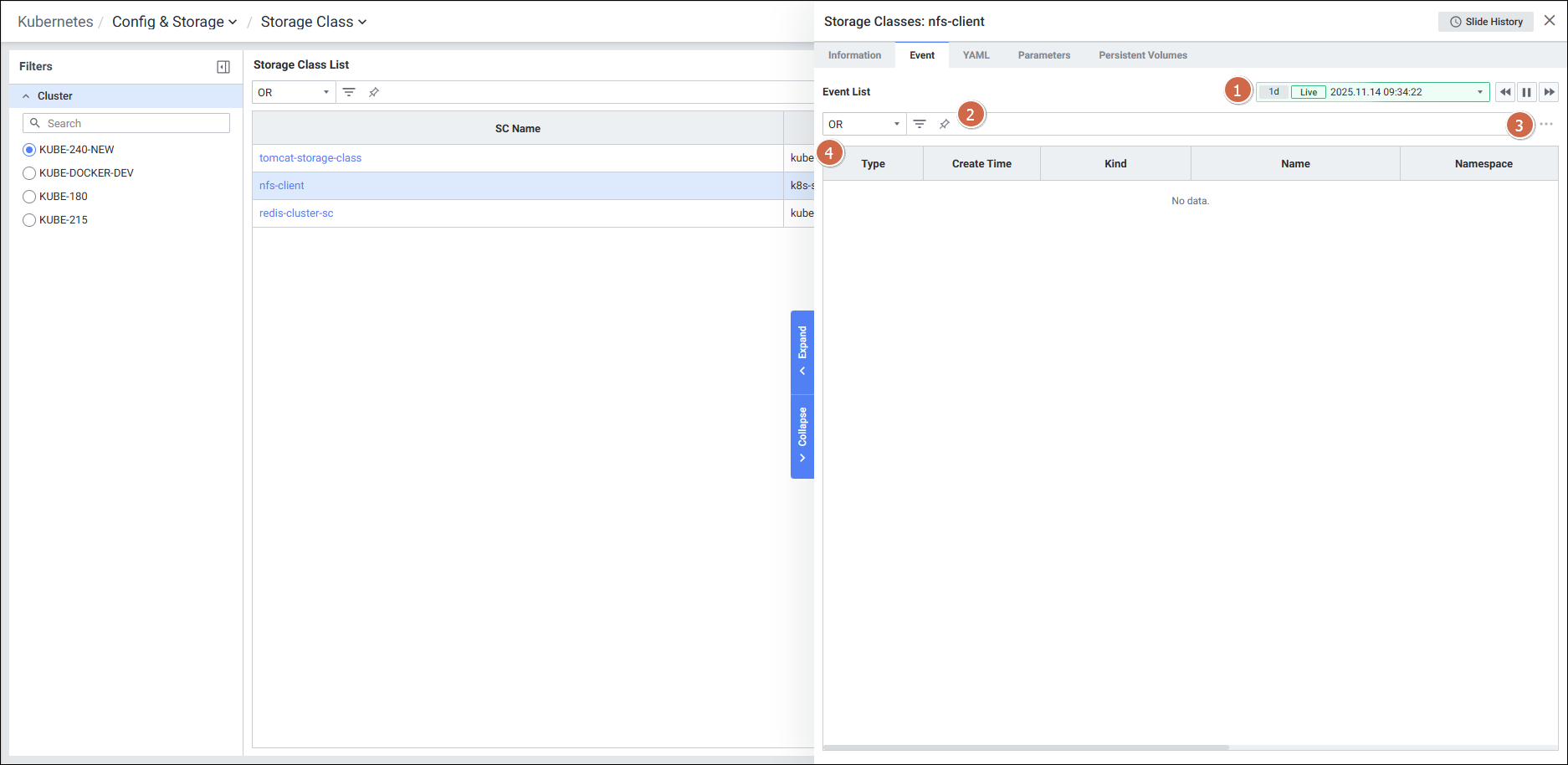The image size is (1568, 765).
Task: Fast forward the event time range
Action: [x=1549, y=92]
